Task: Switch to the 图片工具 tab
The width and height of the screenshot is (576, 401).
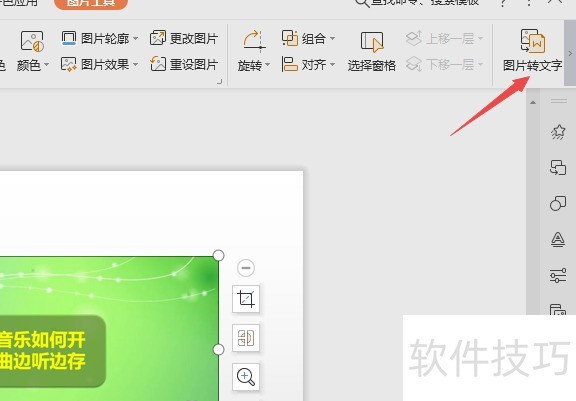Action: (91, 3)
